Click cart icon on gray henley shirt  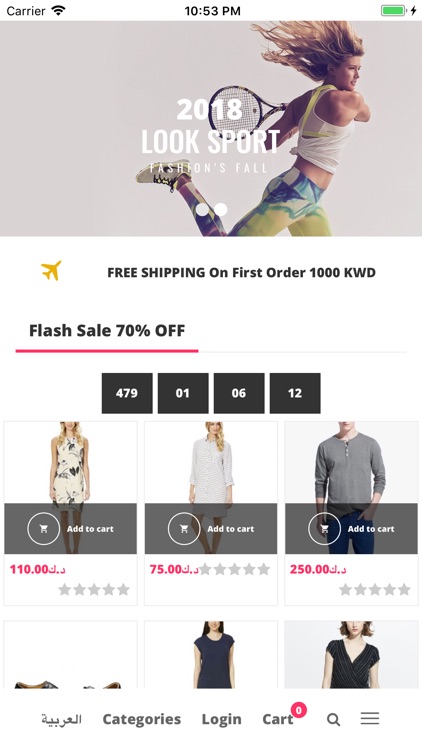tap(324, 529)
